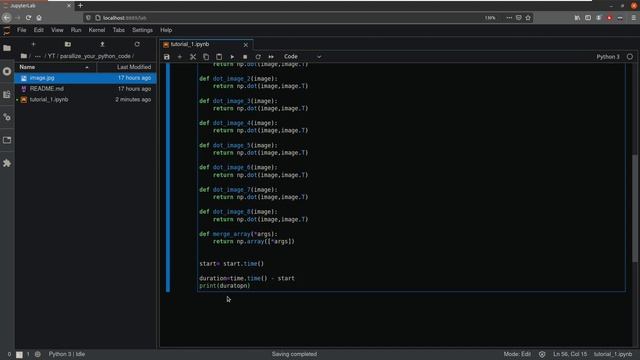Click the notebook vertical scrollbar
Screen dimensions: 640x360
coord(635,208)
